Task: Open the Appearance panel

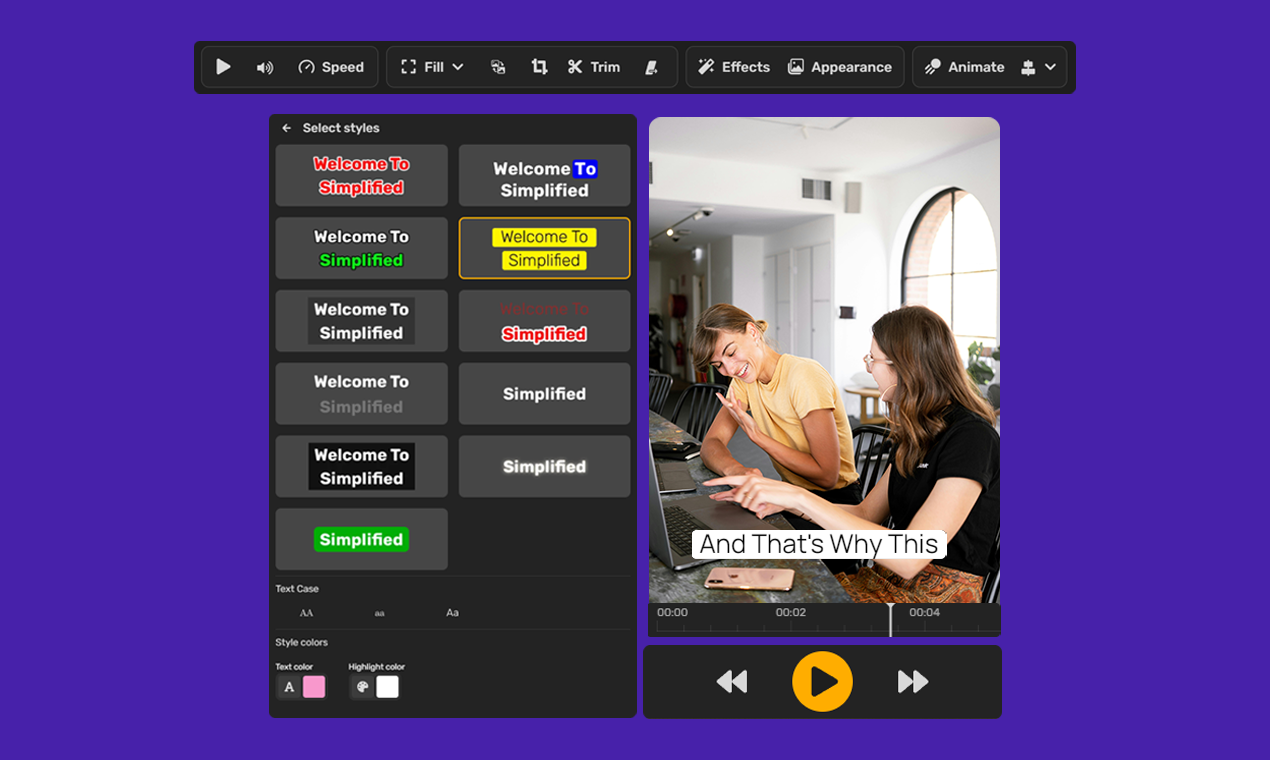Action: [841, 66]
